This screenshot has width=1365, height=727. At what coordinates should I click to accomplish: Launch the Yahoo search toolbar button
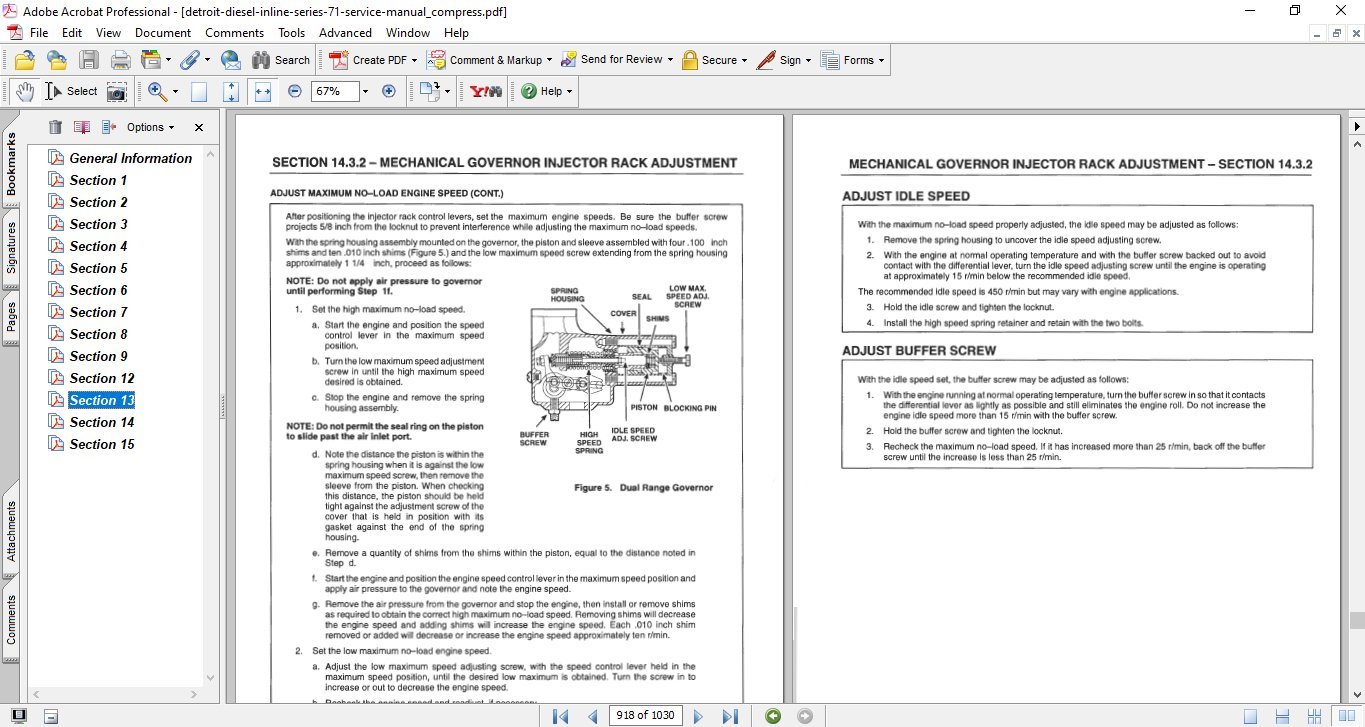tap(484, 91)
